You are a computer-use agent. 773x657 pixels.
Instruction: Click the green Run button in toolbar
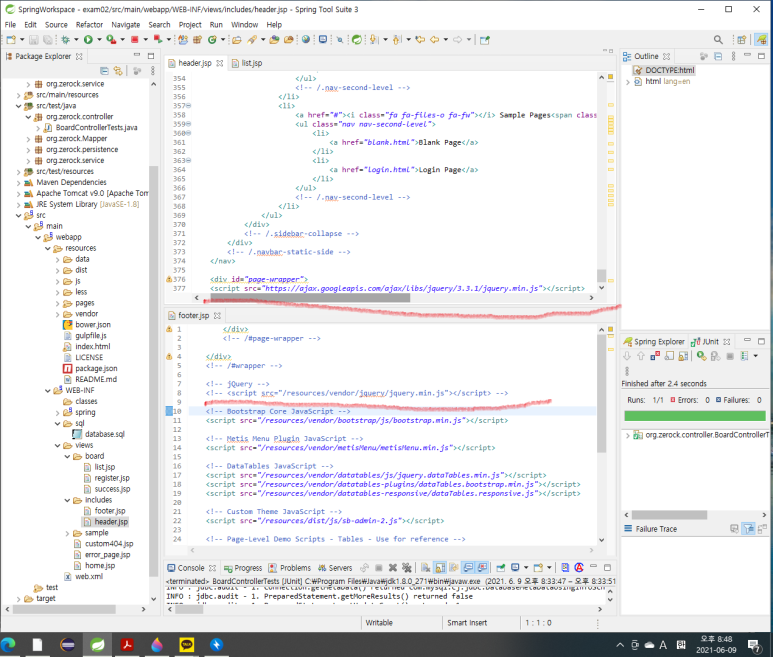[88, 40]
